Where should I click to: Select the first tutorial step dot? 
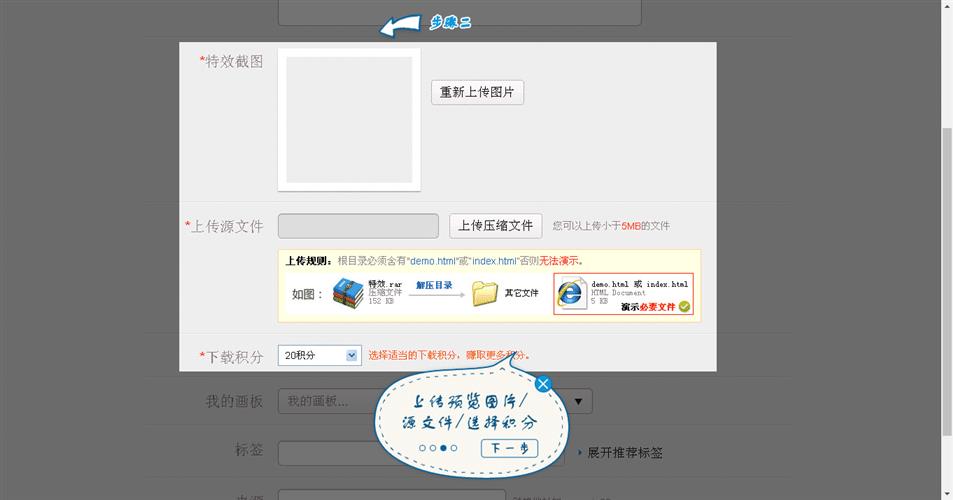pos(422,448)
